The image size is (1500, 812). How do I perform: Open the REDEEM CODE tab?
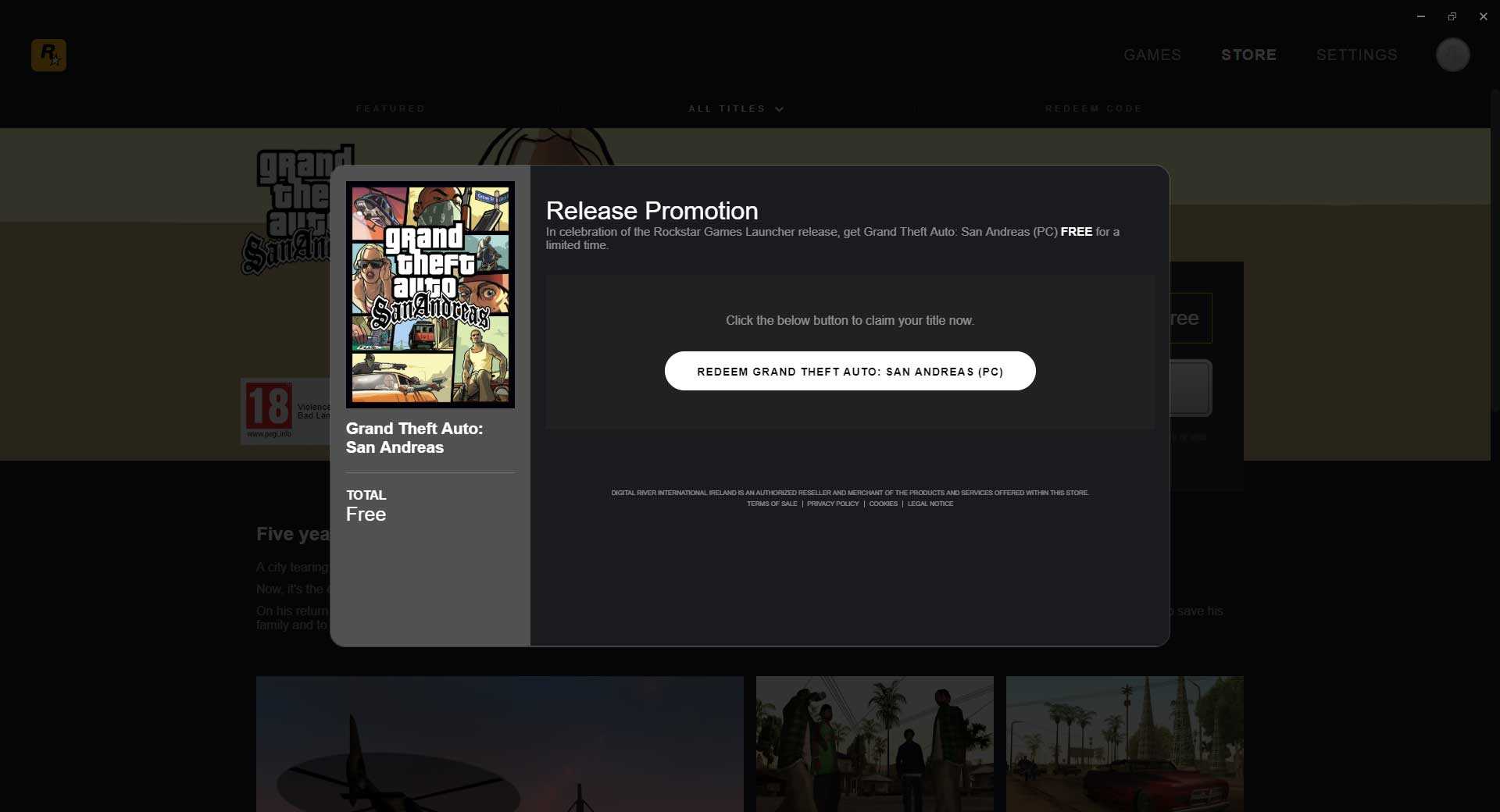coord(1094,109)
